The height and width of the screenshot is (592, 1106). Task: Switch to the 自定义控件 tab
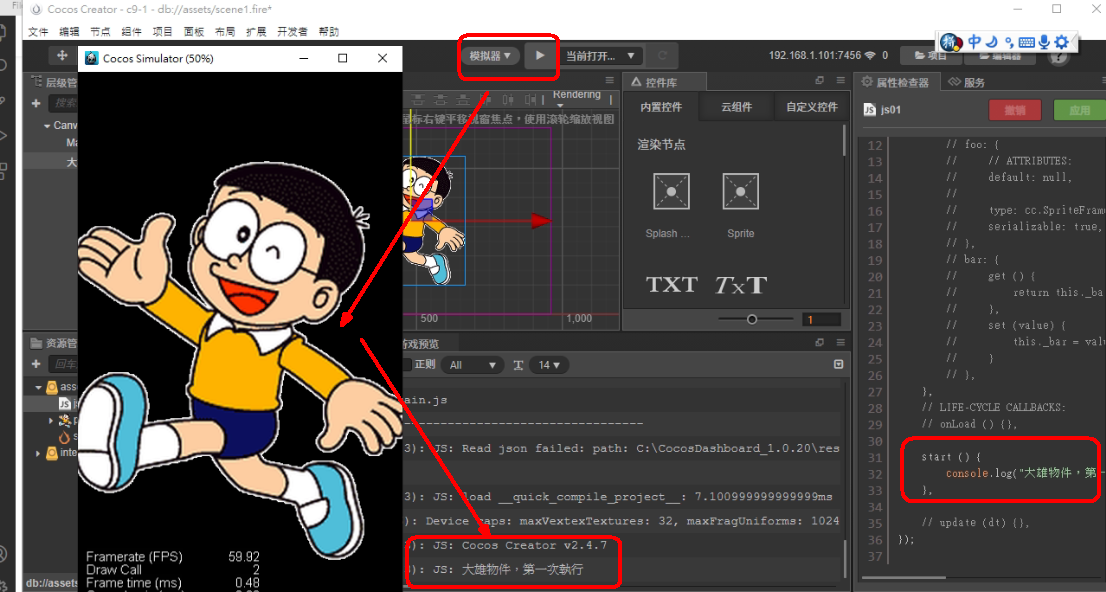coord(812,107)
